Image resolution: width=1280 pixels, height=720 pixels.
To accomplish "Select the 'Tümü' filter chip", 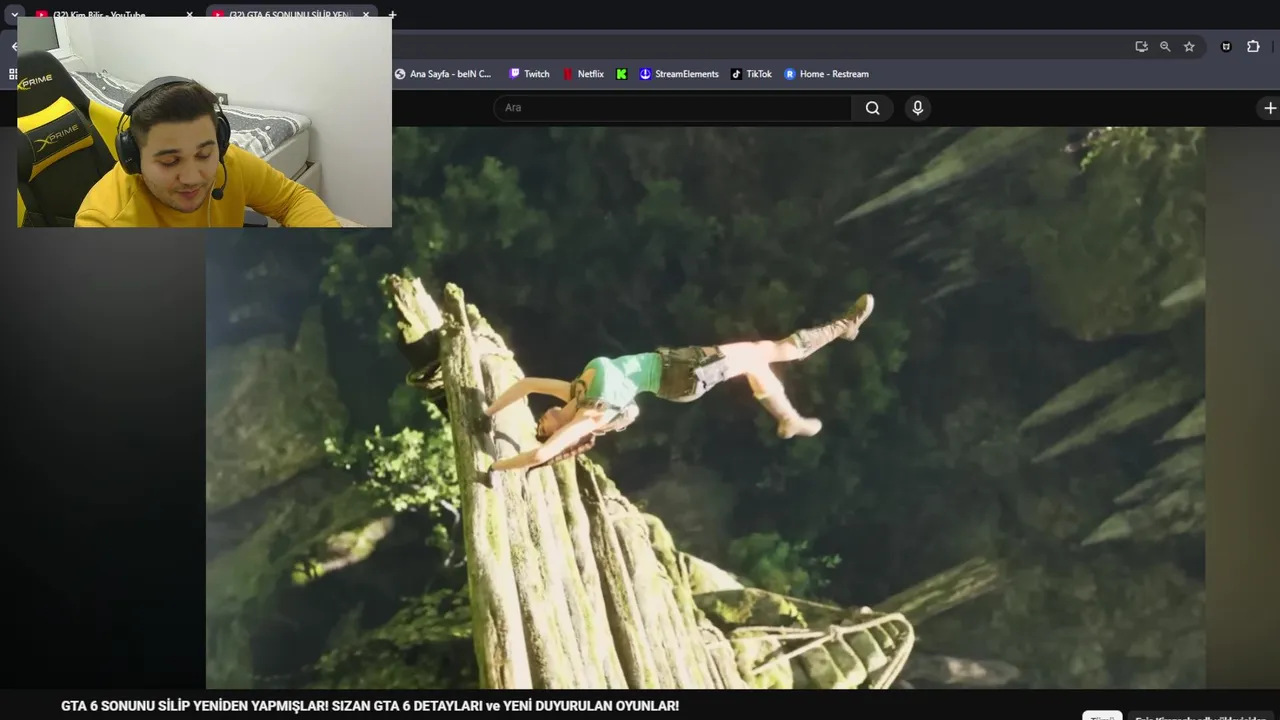I will [1102, 716].
